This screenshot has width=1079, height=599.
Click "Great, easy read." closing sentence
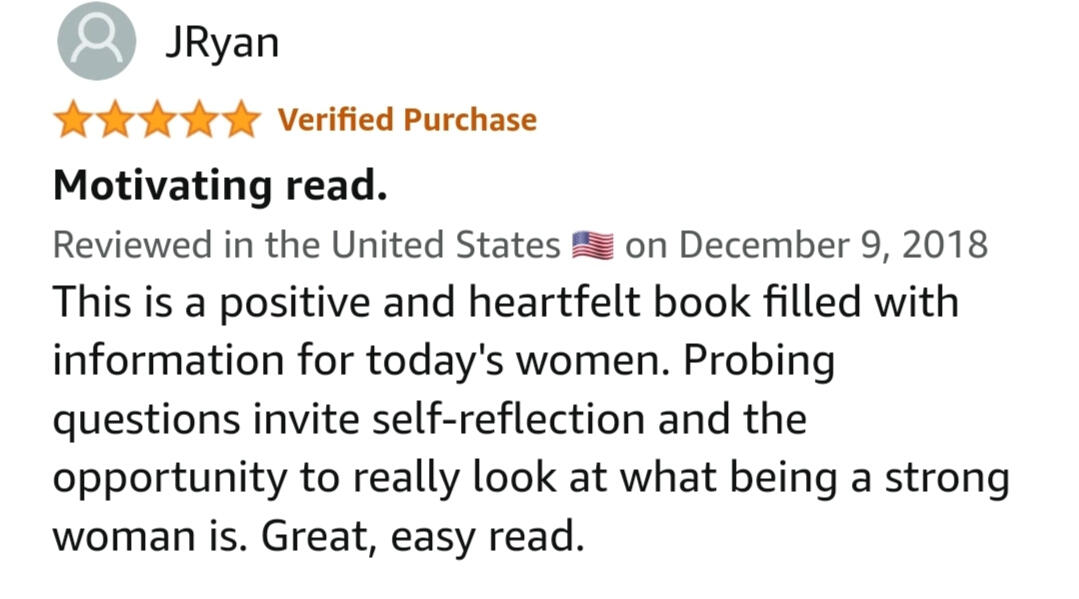pos(422,538)
